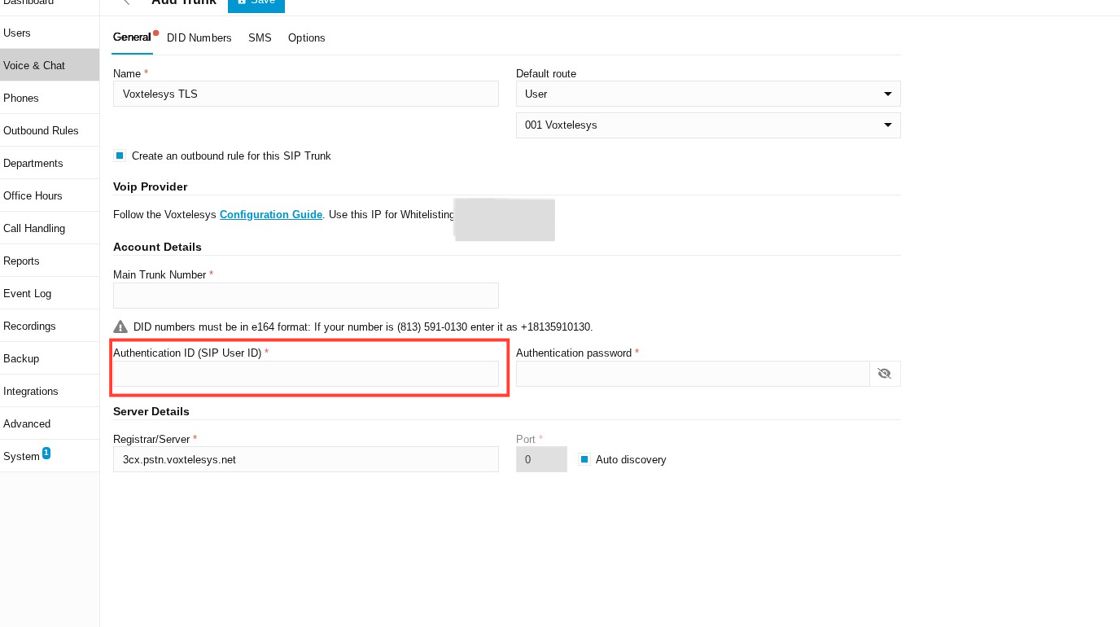1120x627 pixels.
Task: Go to Outbound Rules
Action: (x=49, y=131)
